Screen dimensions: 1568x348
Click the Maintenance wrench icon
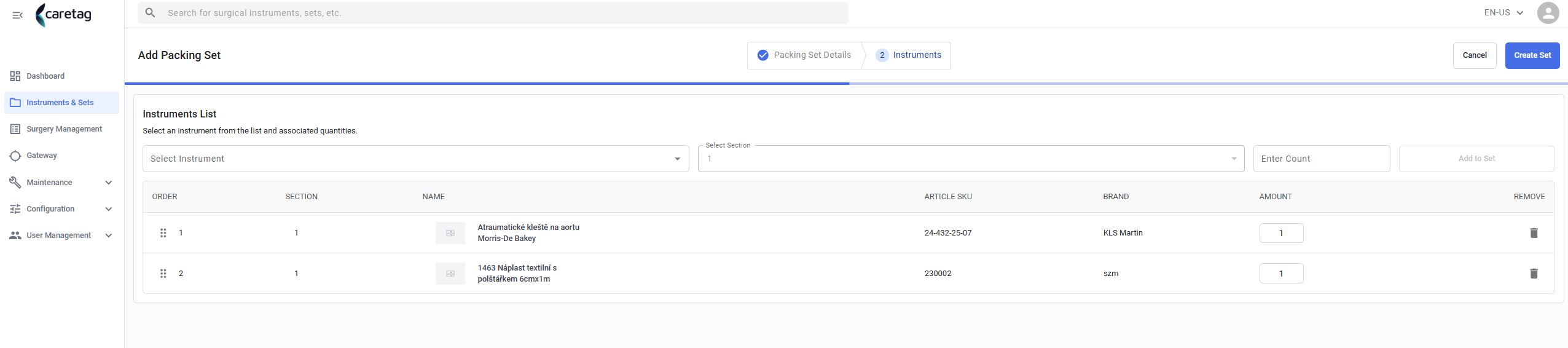(15, 182)
